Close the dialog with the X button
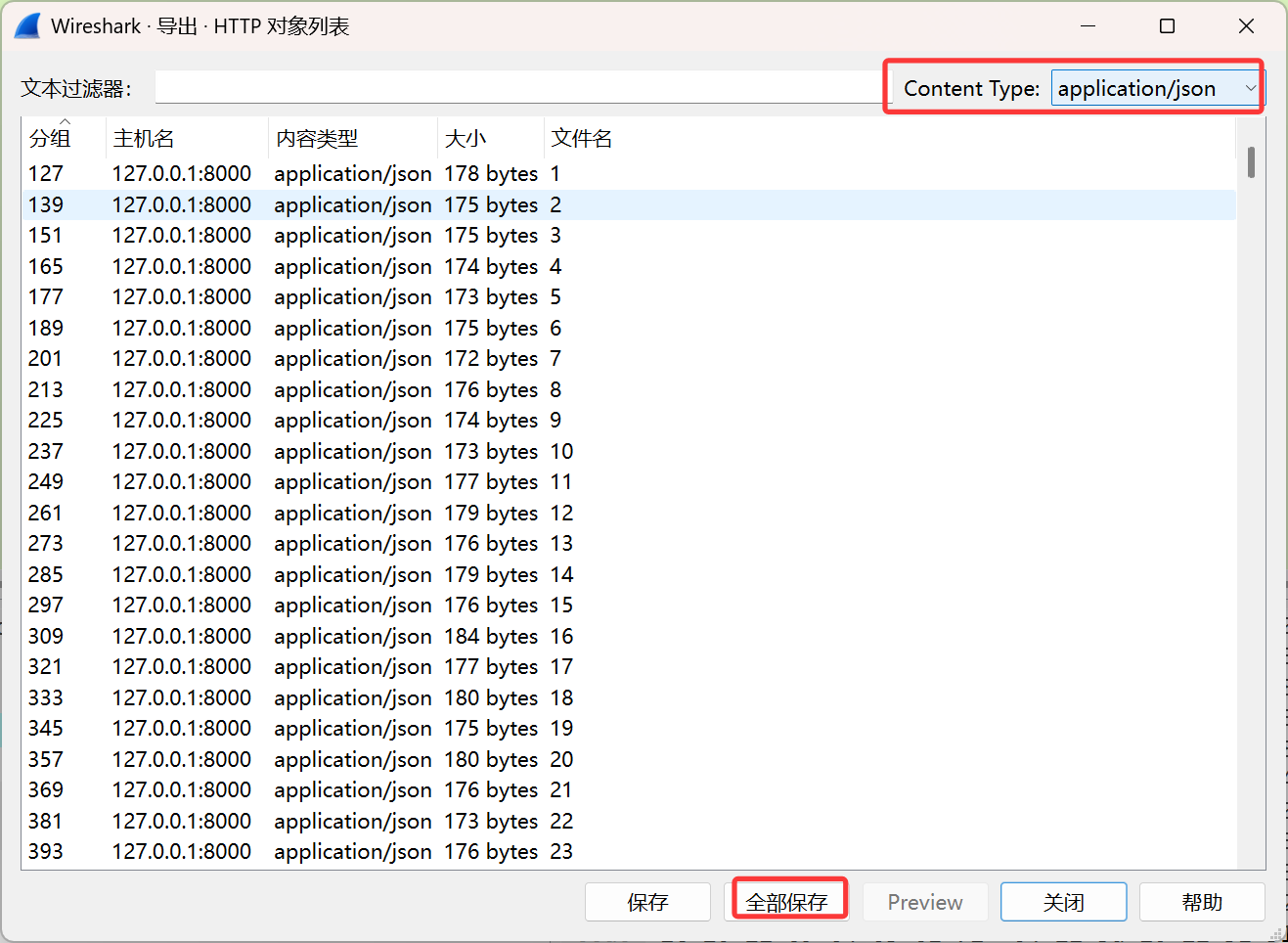The width and height of the screenshot is (1288, 943). (x=1246, y=26)
